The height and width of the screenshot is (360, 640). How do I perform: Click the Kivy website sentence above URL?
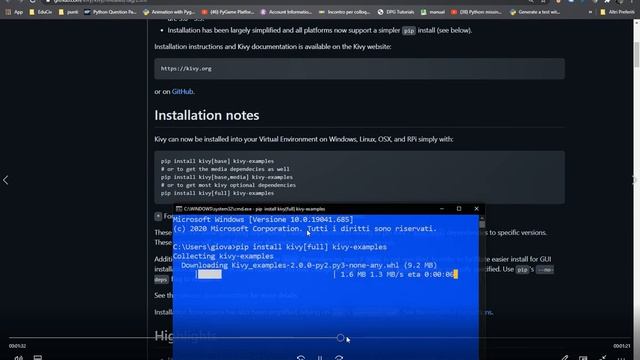[x=273, y=47]
